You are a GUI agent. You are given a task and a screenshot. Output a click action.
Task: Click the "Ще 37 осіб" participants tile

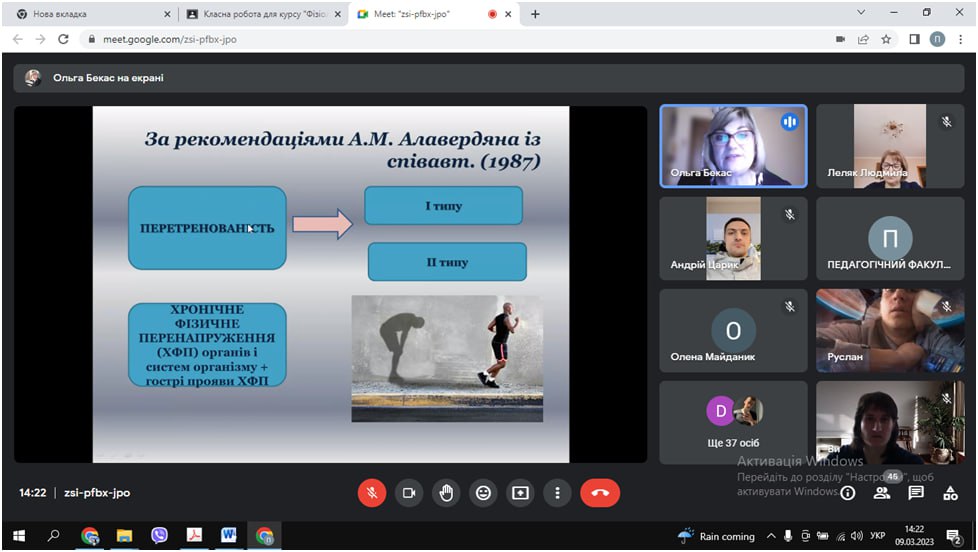point(733,420)
